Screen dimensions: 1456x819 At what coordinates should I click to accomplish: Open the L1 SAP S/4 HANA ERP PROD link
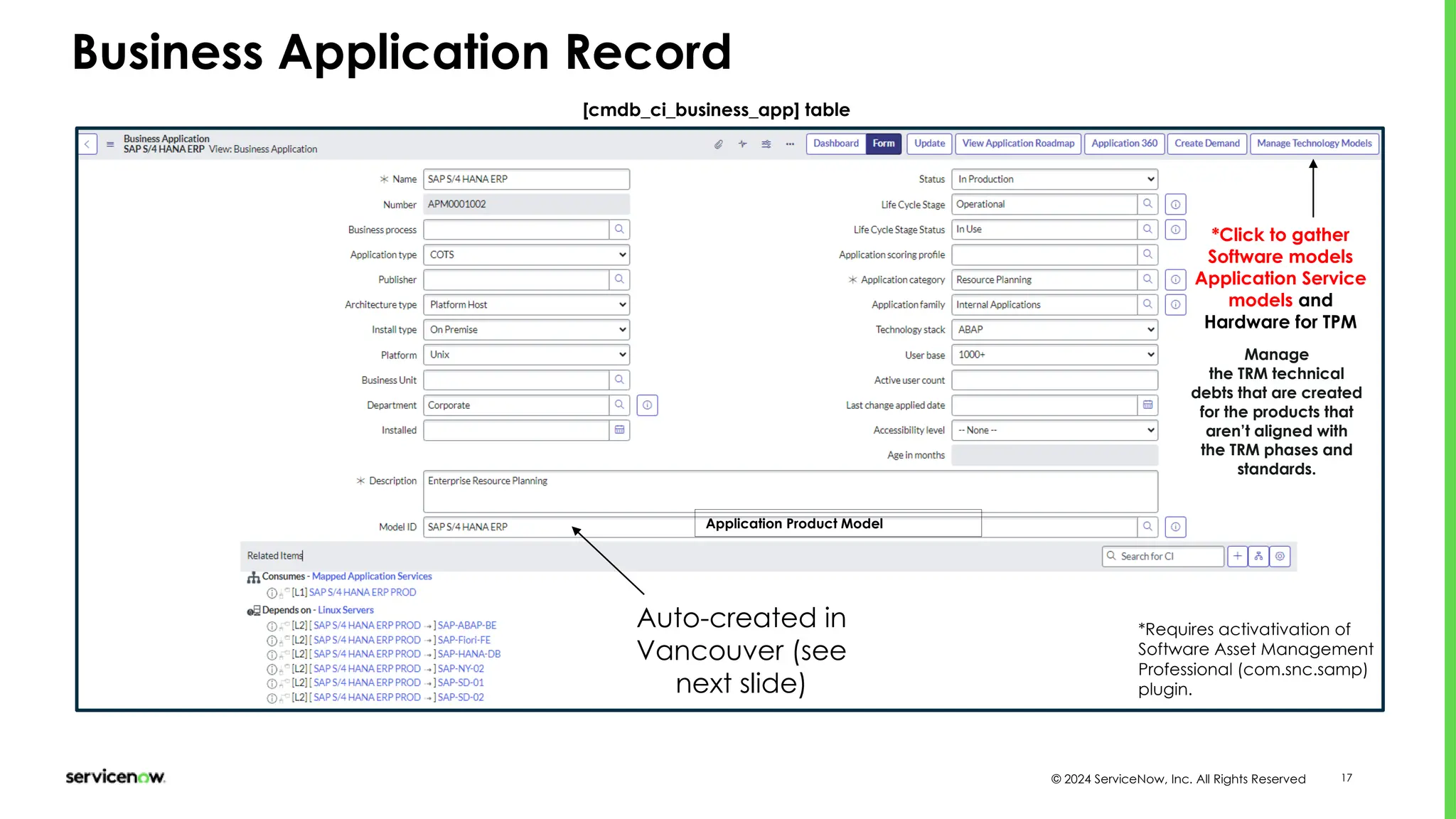click(363, 592)
